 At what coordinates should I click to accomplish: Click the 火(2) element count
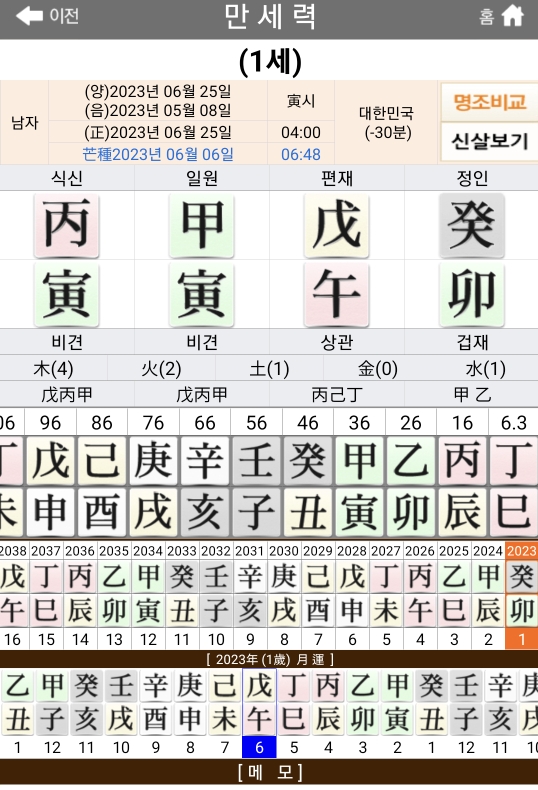[x=161, y=369]
